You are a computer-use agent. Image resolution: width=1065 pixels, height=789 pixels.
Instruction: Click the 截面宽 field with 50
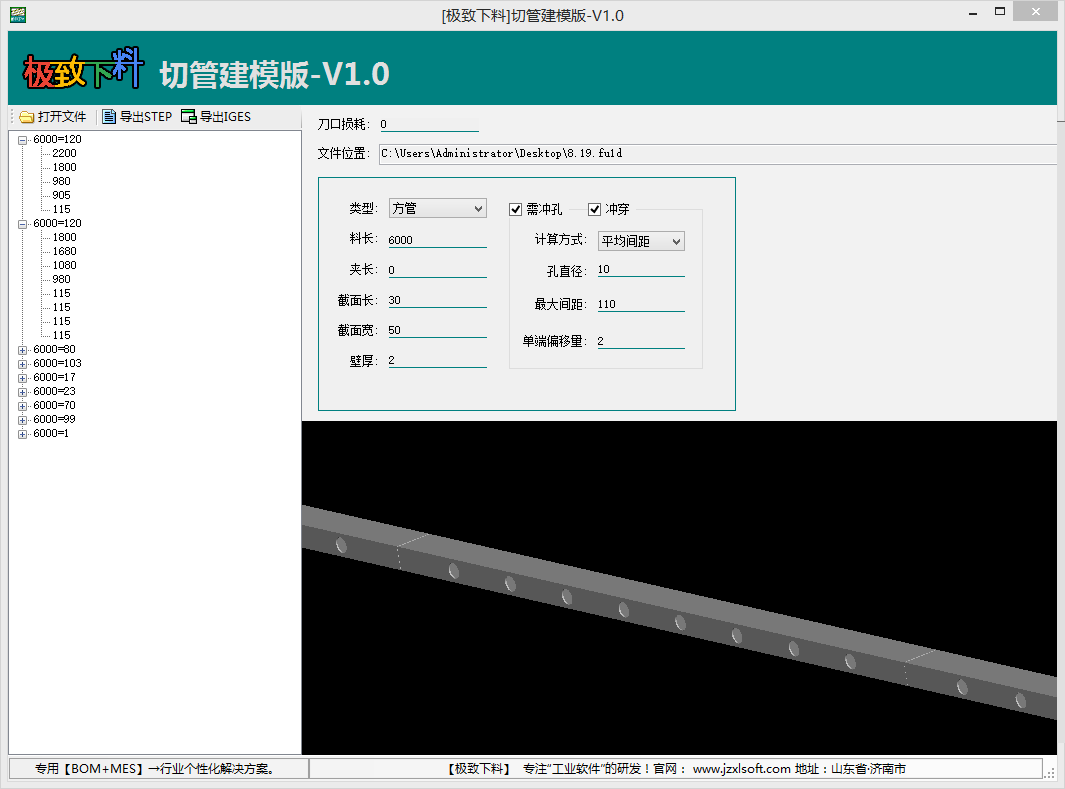(x=437, y=330)
